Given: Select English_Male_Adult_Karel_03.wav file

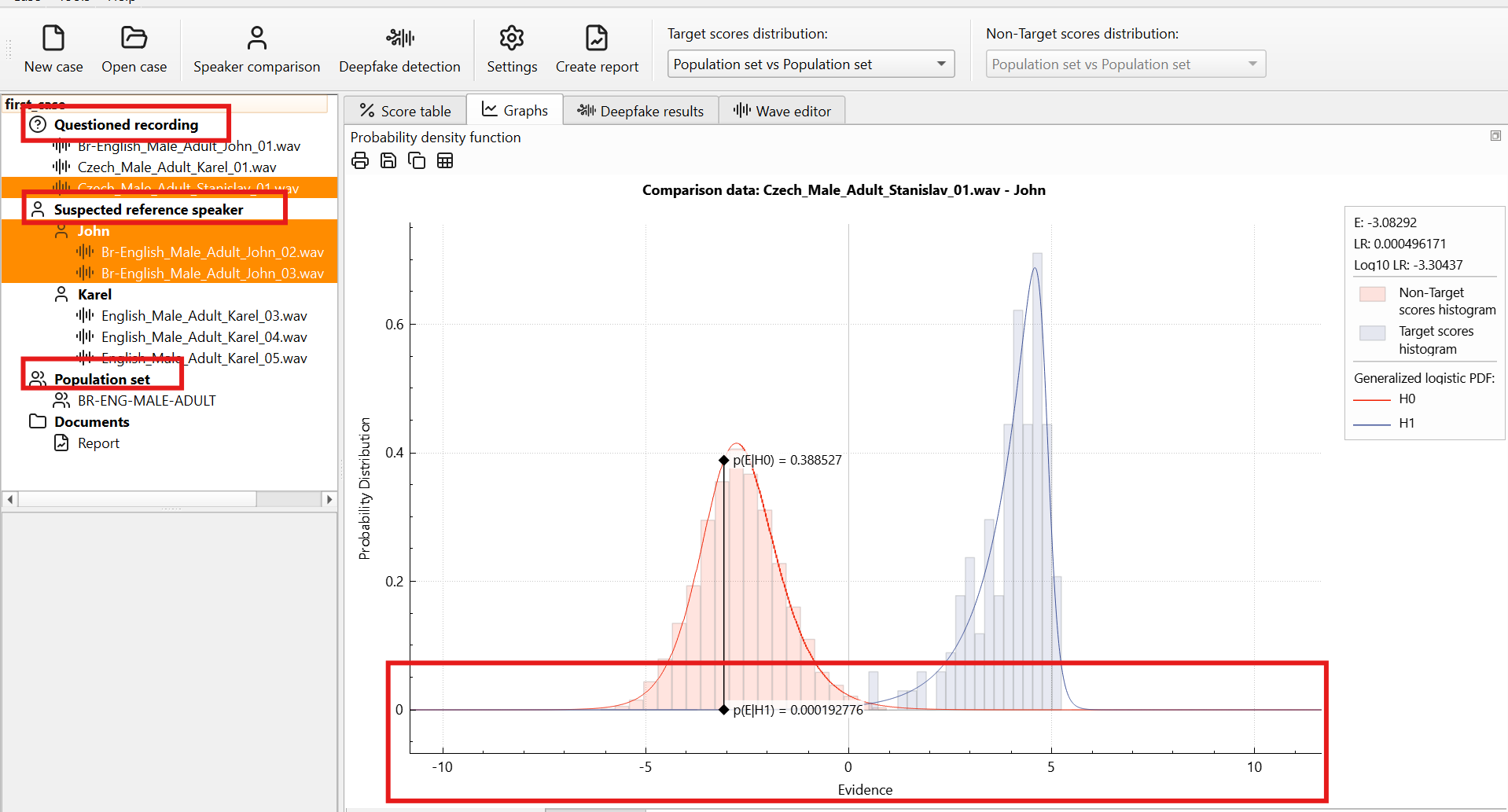Looking at the screenshot, I should (x=204, y=316).
